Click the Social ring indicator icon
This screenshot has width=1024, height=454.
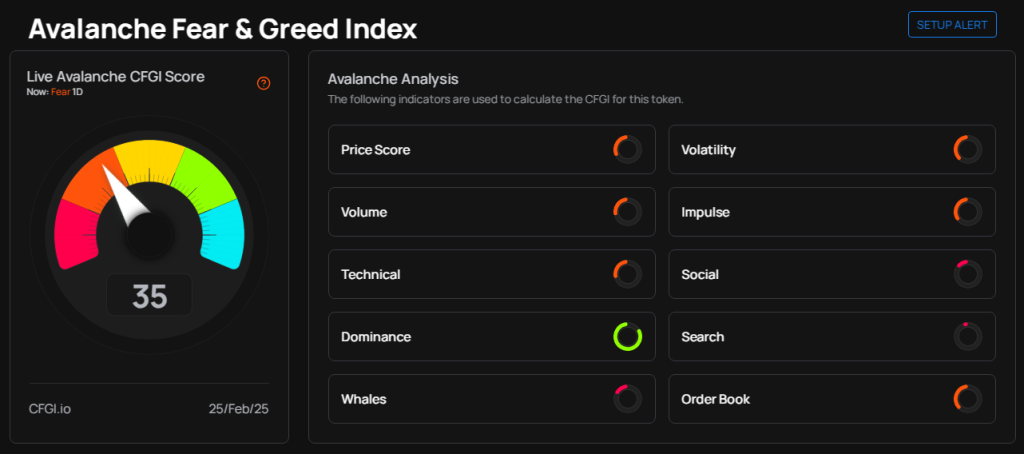968,274
